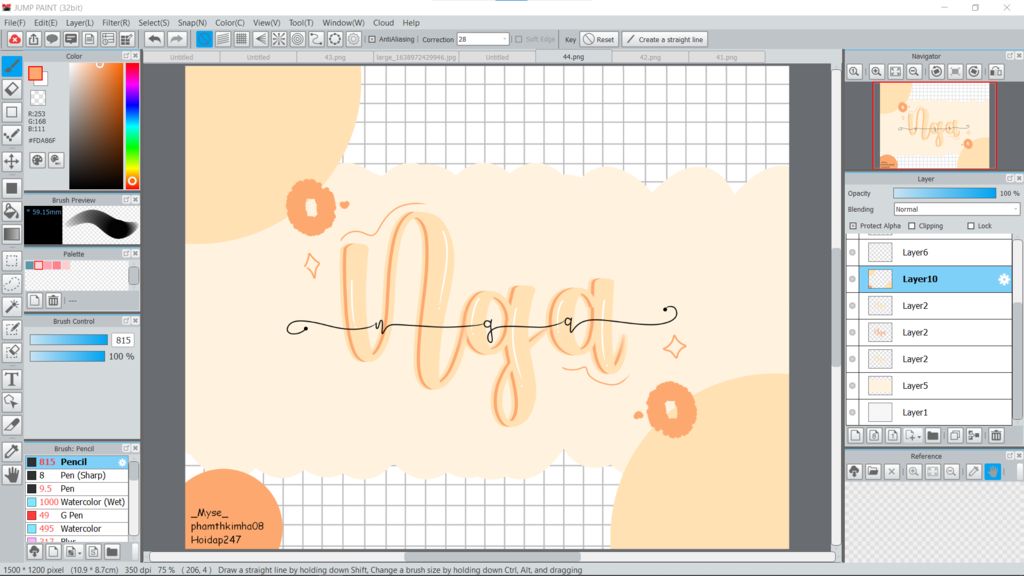Screen dimensions: 1024x576
Task: Hide the Layer10 layer
Action: click(x=852, y=279)
